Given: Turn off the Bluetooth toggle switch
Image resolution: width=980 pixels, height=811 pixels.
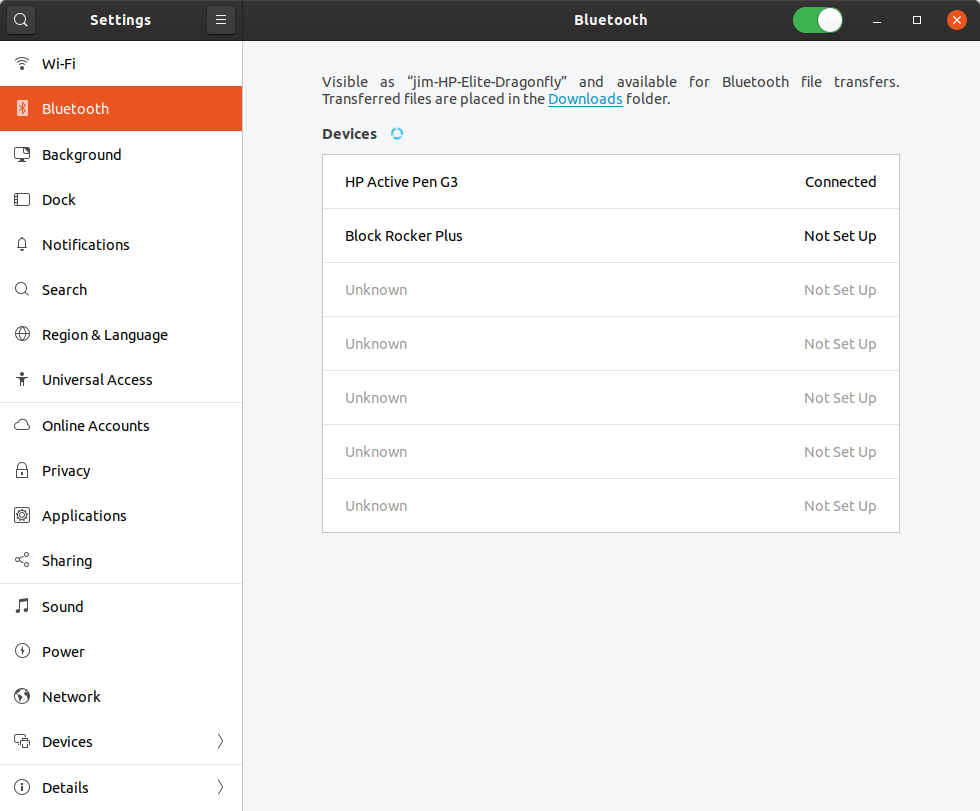Looking at the screenshot, I should click(x=818, y=20).
